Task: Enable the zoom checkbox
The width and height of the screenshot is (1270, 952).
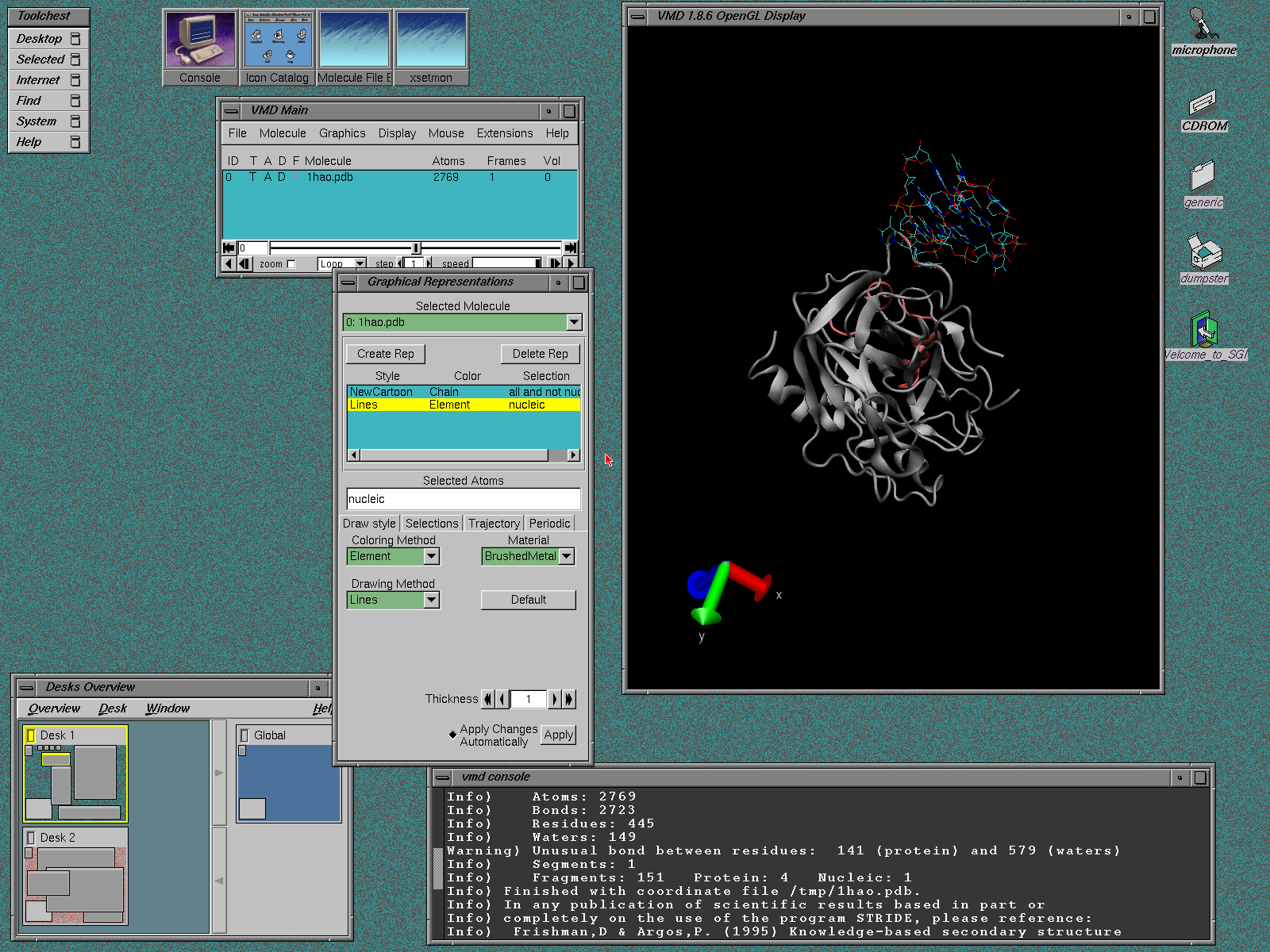Action: point(291,264)
